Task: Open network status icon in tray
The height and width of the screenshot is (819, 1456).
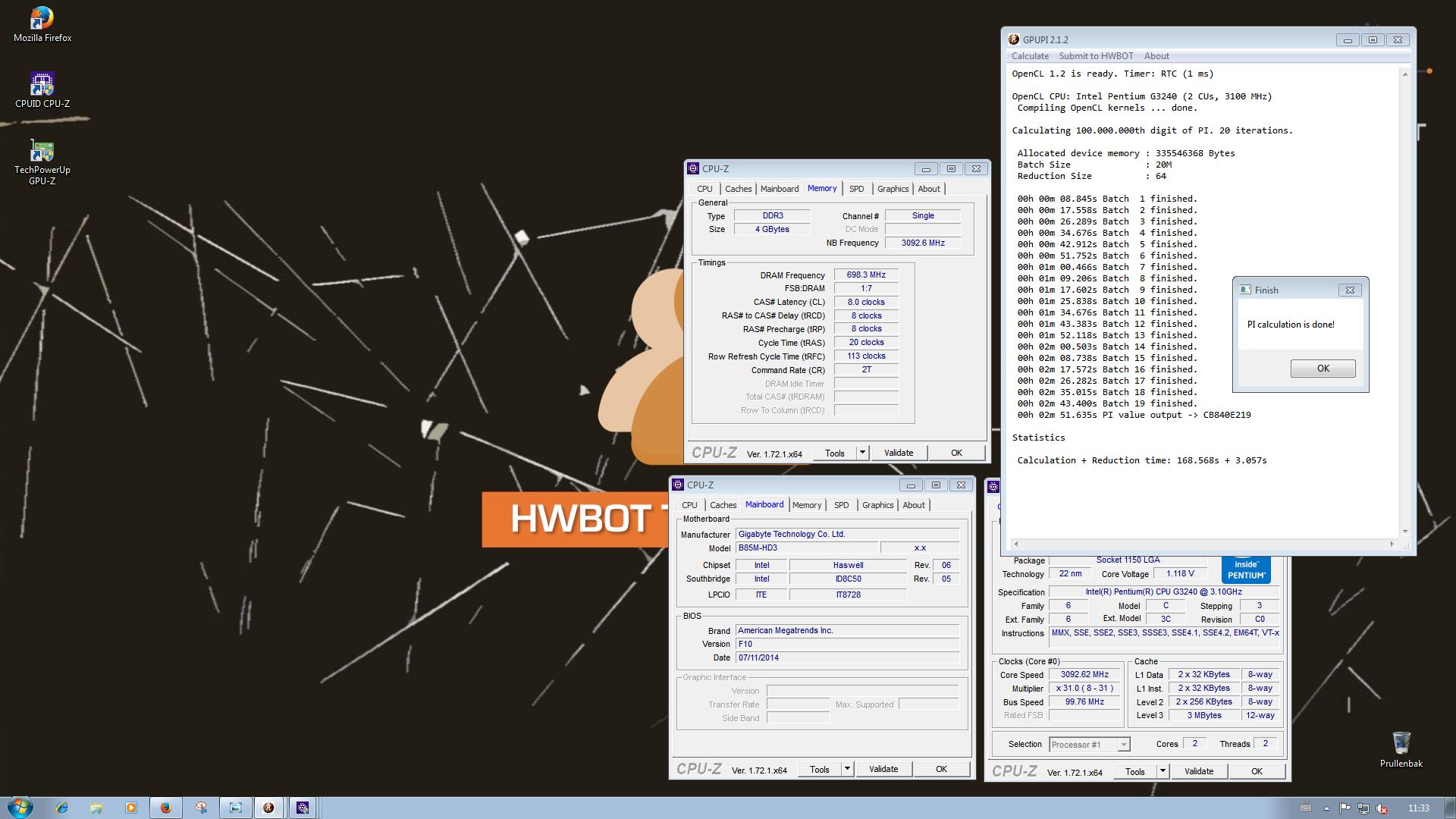Action: (x=1363, y=808)
